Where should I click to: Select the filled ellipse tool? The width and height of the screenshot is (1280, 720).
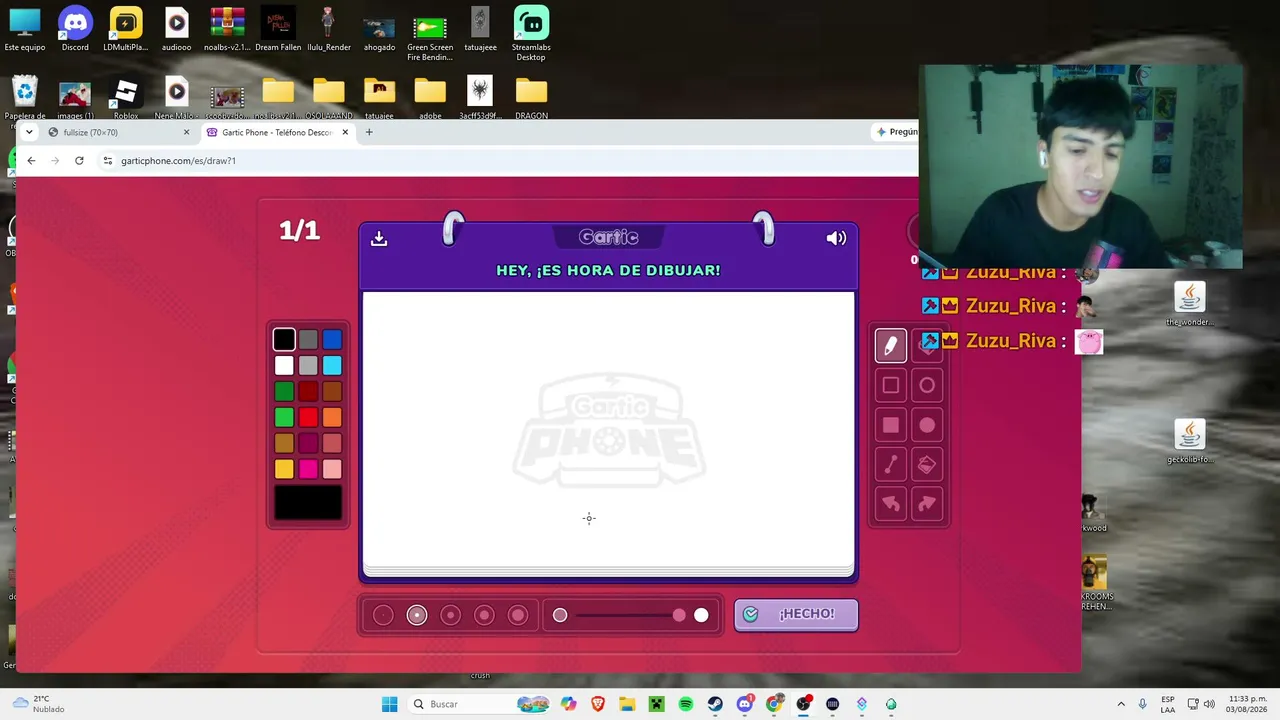(x=927, y=425)
